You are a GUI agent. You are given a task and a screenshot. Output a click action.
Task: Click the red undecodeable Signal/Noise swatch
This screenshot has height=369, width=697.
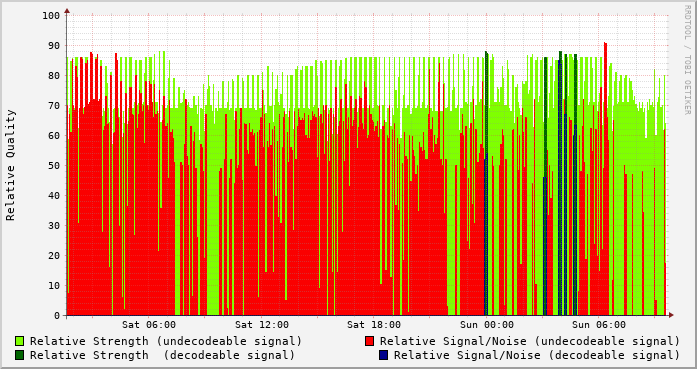[369, 341]
